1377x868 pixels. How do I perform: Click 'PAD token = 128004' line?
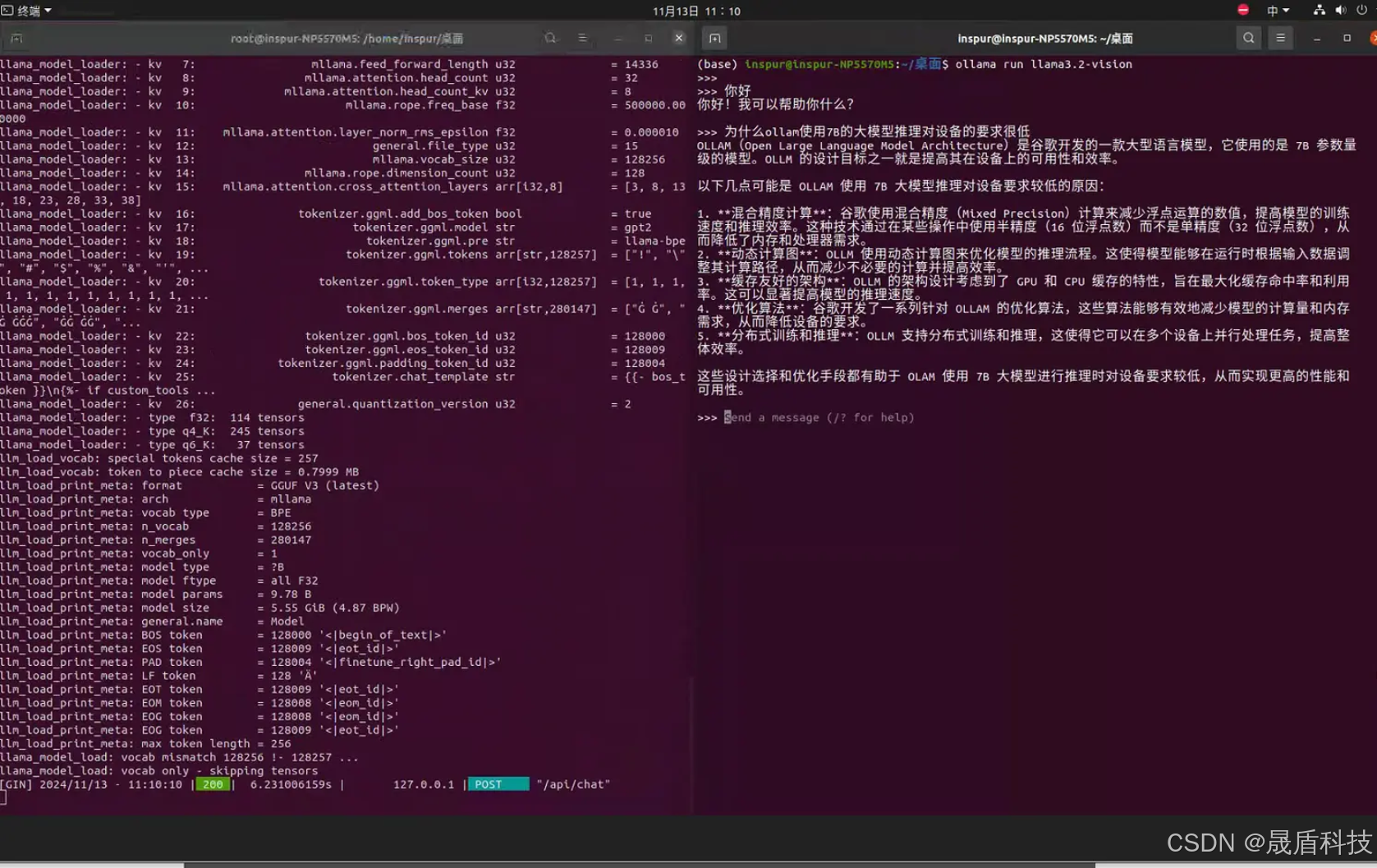tap(250, 662)
